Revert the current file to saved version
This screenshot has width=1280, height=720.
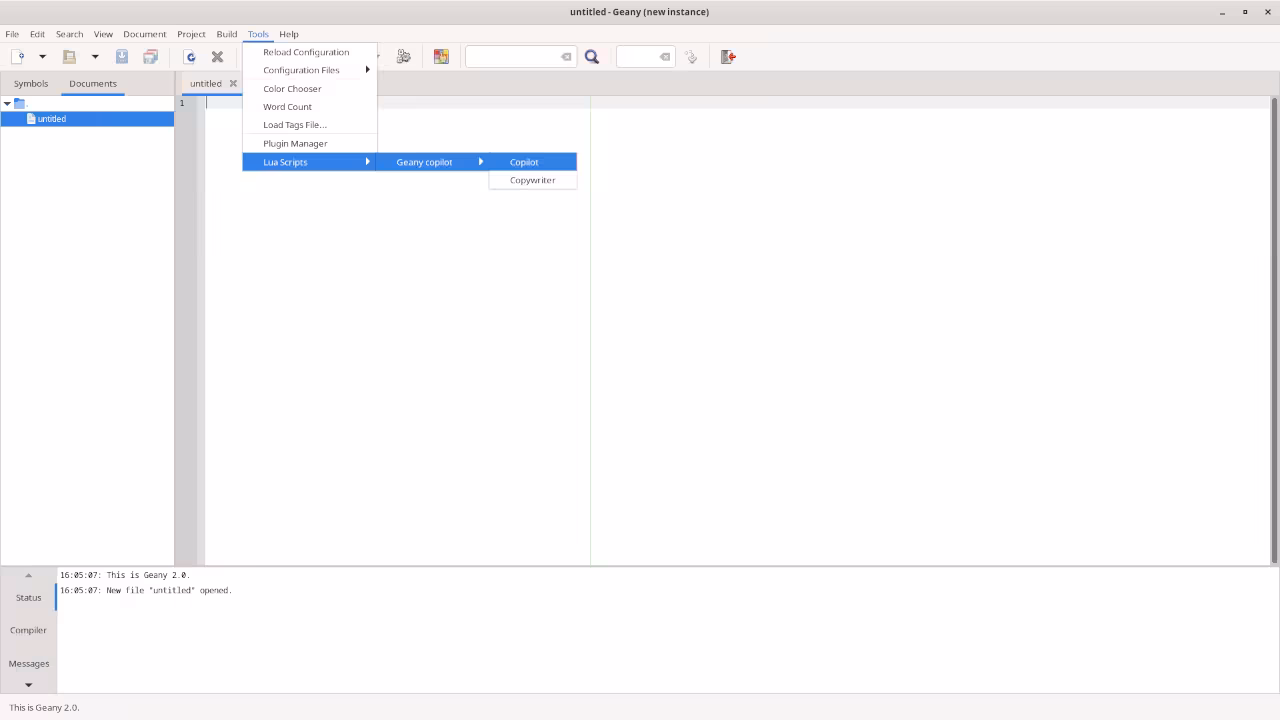[191, 56]
